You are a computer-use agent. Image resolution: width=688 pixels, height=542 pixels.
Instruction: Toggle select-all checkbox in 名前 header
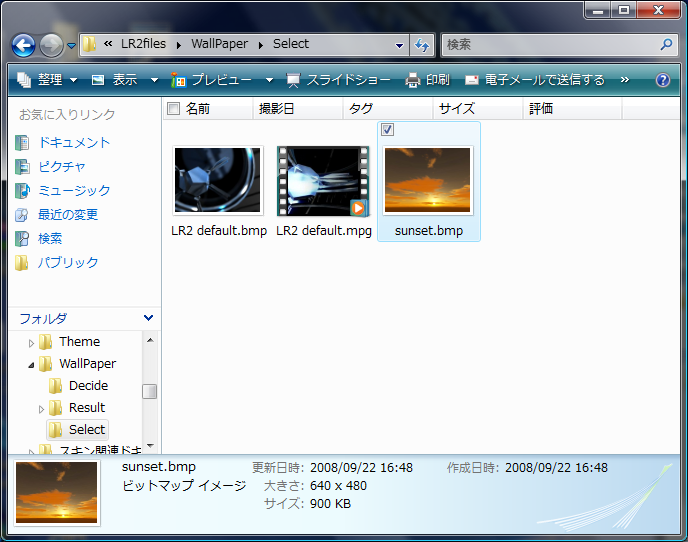coord(174,108)
